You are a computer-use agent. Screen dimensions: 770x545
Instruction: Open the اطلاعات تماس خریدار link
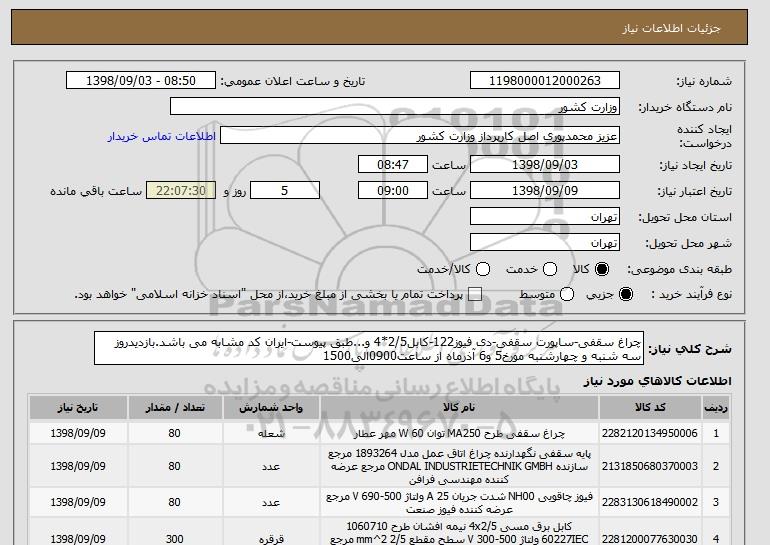tap(162, 136)
